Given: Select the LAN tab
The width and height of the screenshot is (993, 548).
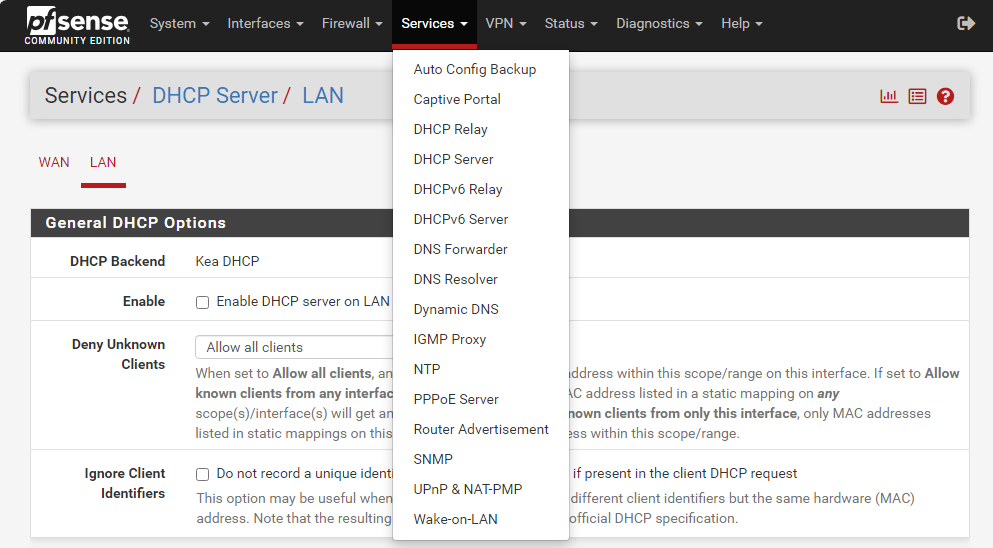Looking at the screenshot, I should [x=103, y=162].
